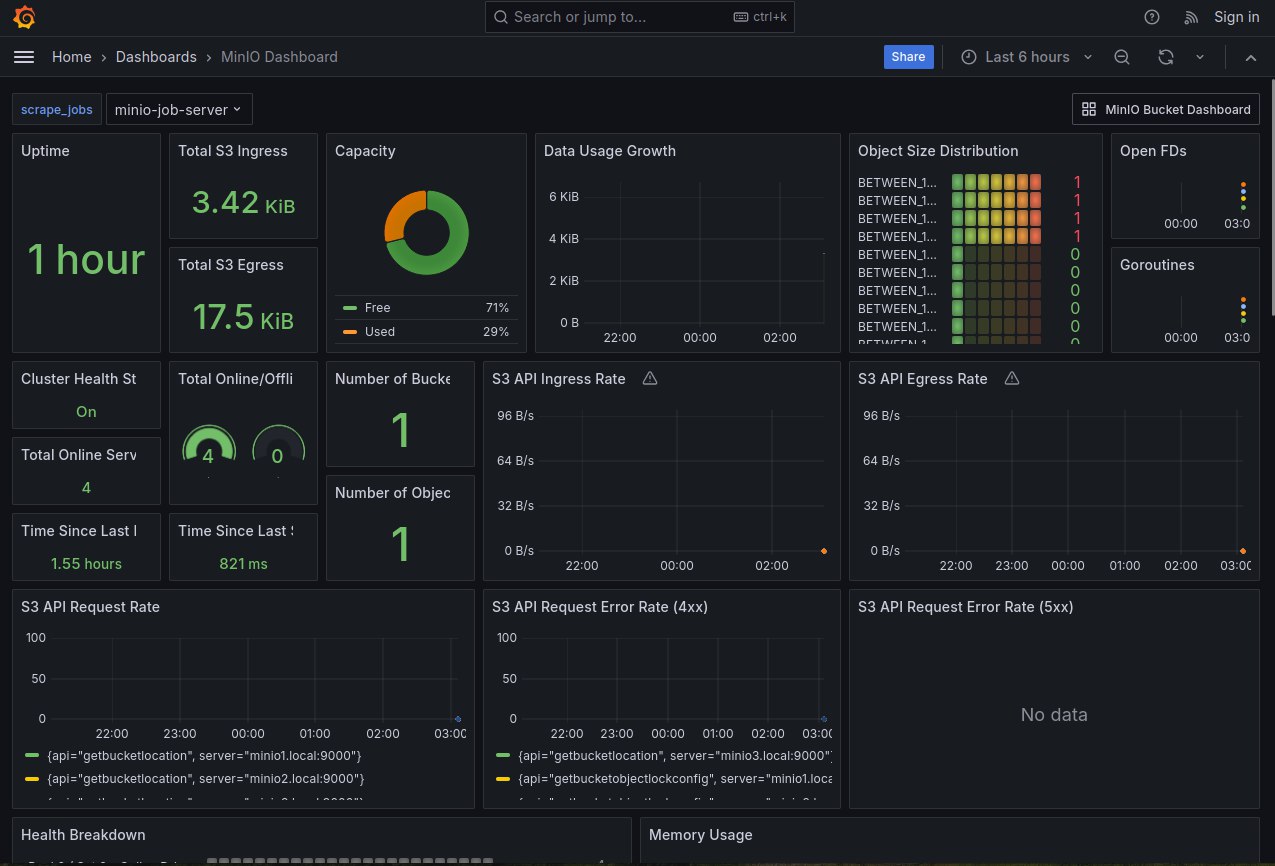Focus the Search or jump to field

pyautogui.click(x=640, y=17)
